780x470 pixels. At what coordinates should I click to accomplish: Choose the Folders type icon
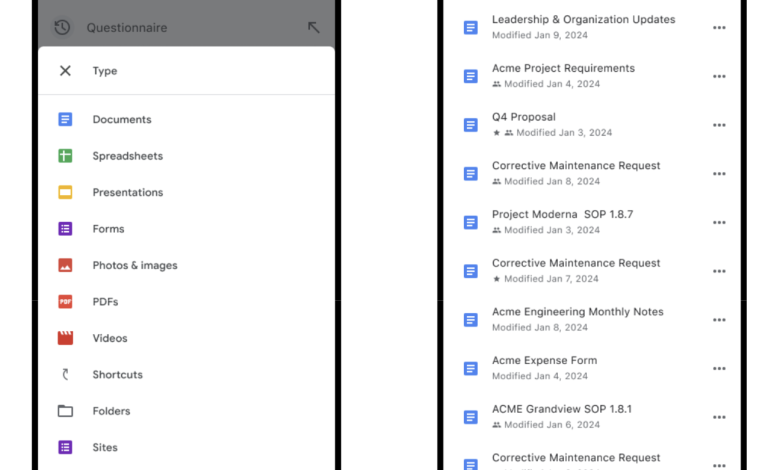(65, 411)
